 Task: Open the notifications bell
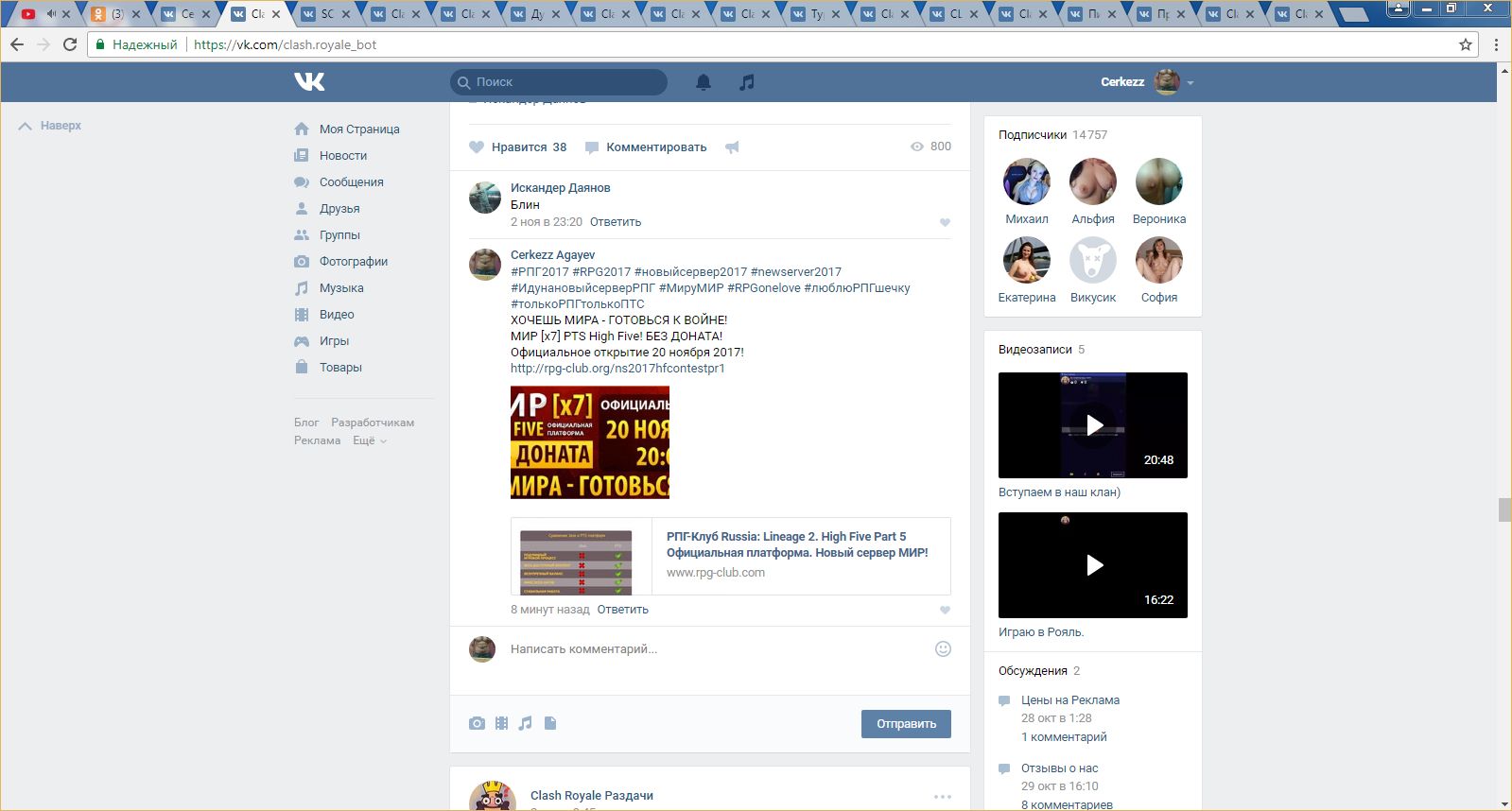coord(704,82)
